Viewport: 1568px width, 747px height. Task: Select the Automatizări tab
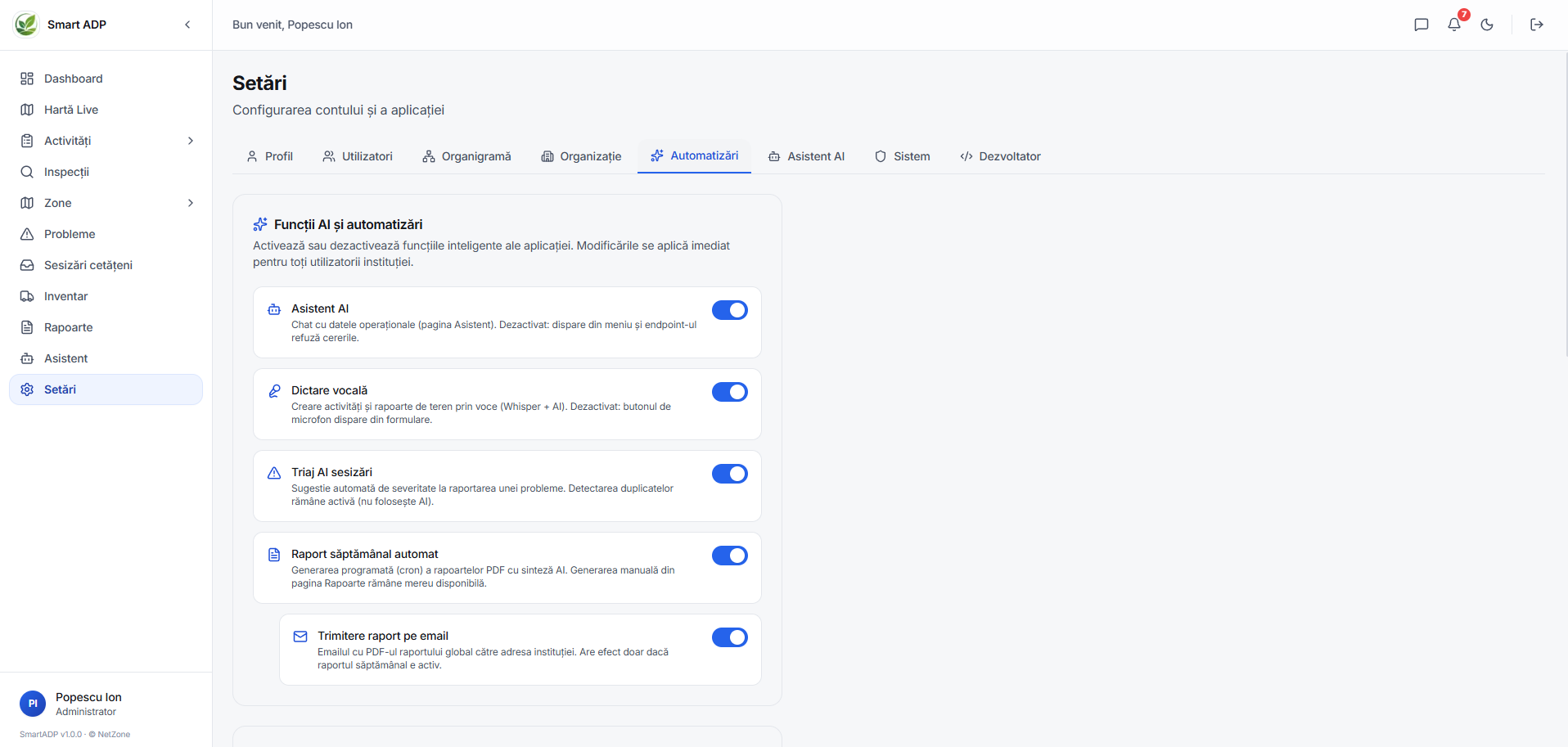(x=694, y=155)
